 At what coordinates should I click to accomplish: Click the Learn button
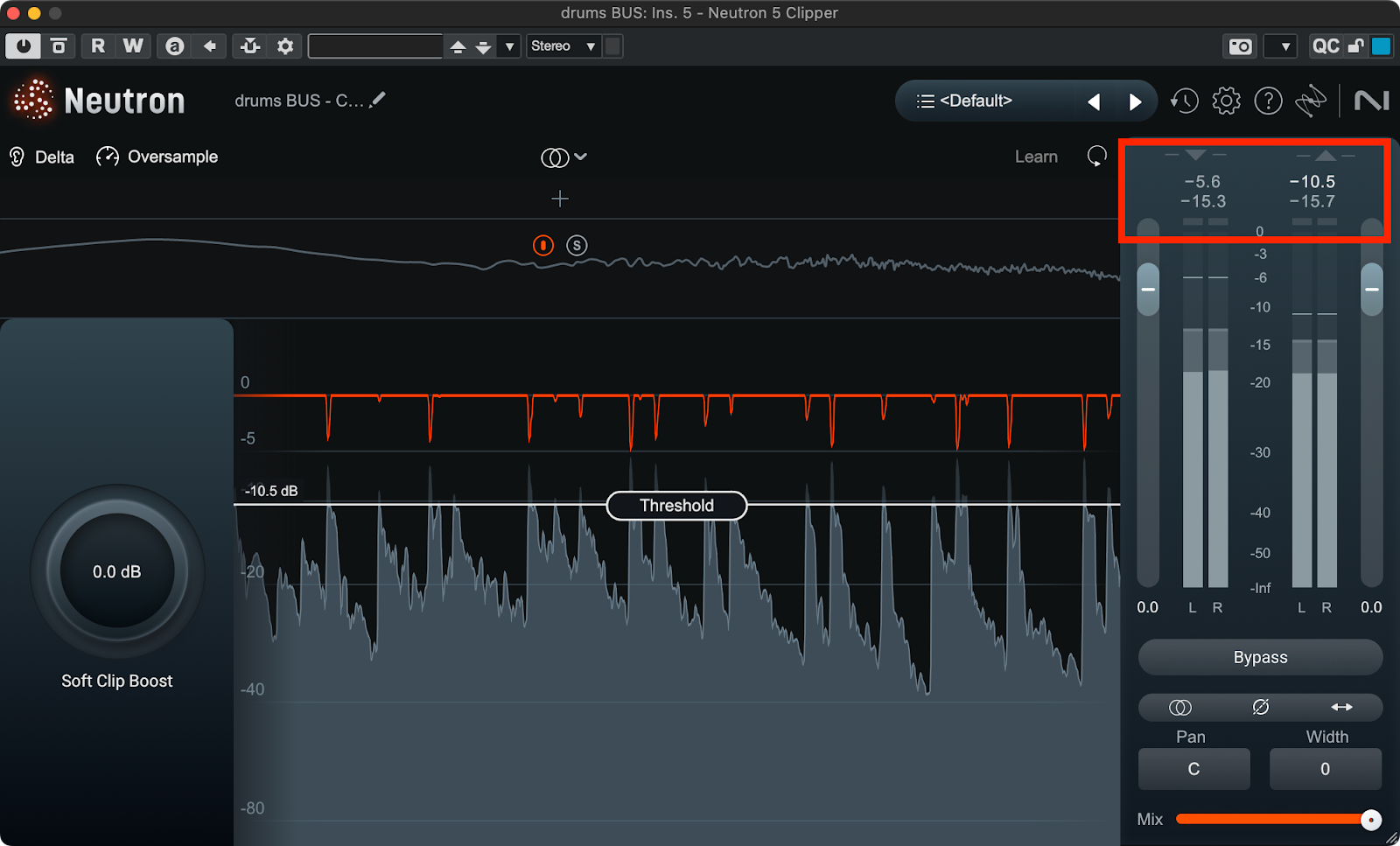[x=1036, y=157]
